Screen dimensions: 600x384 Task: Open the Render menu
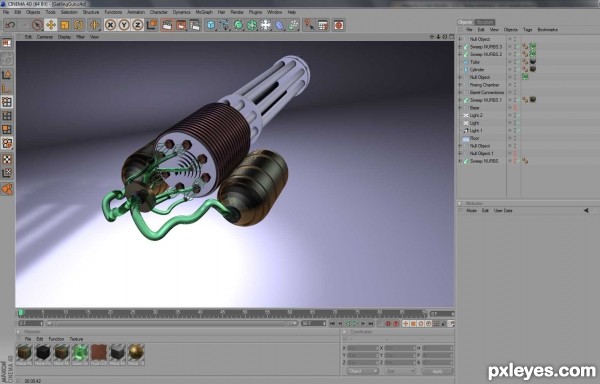coord(237,12)
